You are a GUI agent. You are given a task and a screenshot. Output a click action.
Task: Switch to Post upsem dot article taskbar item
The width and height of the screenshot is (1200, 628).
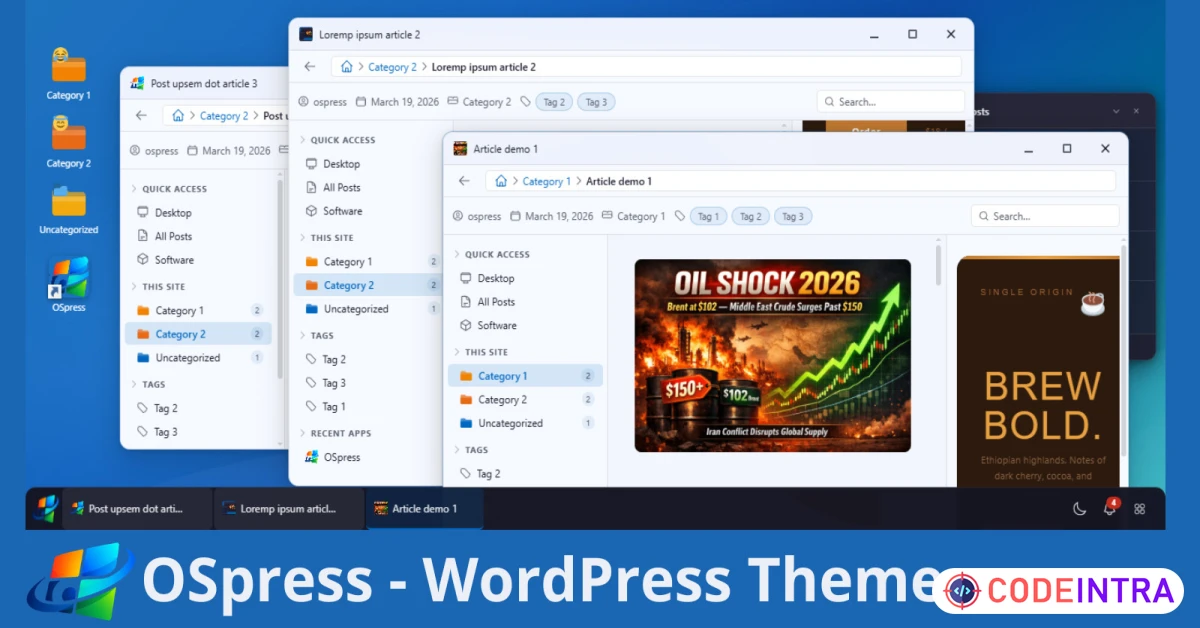point(138,508)
